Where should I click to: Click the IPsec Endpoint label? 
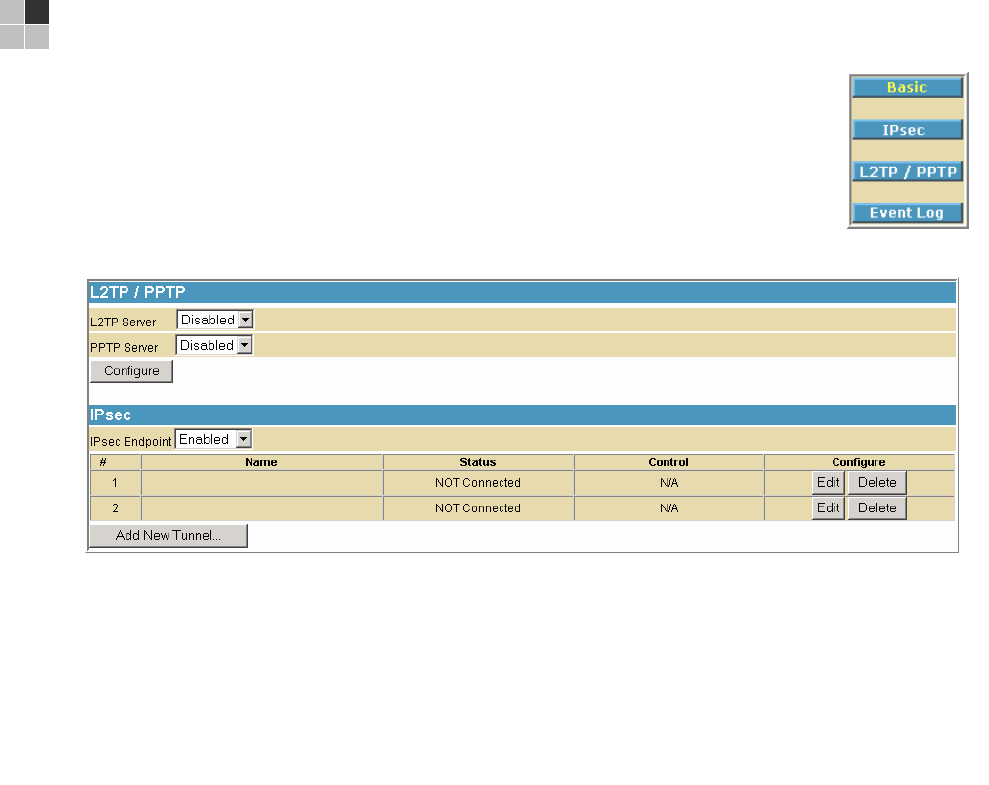point(131,441)
